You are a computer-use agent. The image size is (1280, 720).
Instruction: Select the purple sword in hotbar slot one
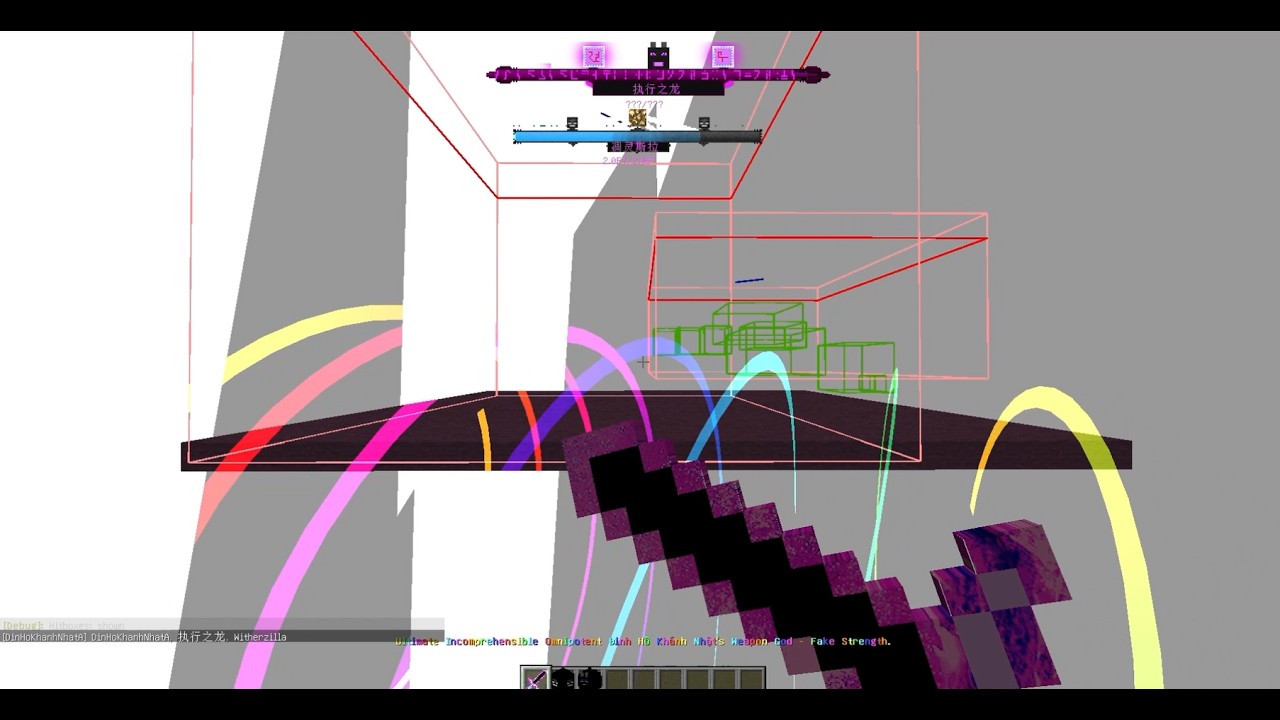[x=536, y=679]
